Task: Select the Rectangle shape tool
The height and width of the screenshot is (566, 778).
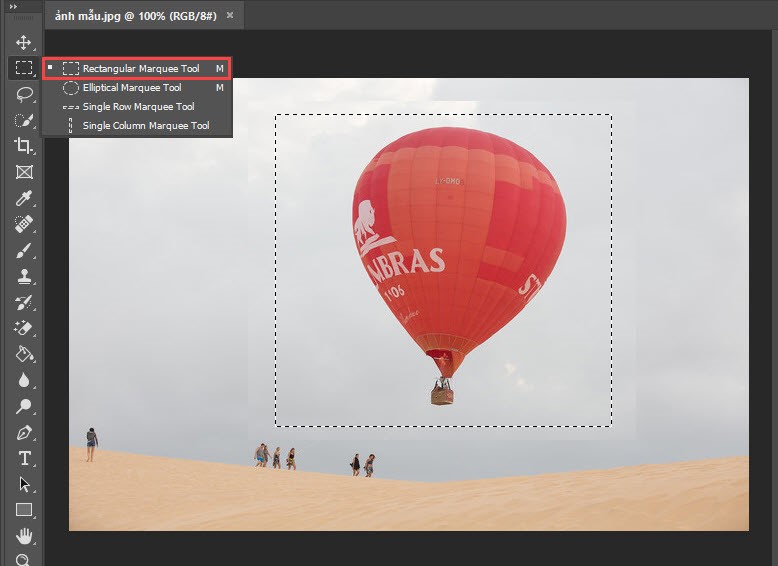Action: (23, 510)
